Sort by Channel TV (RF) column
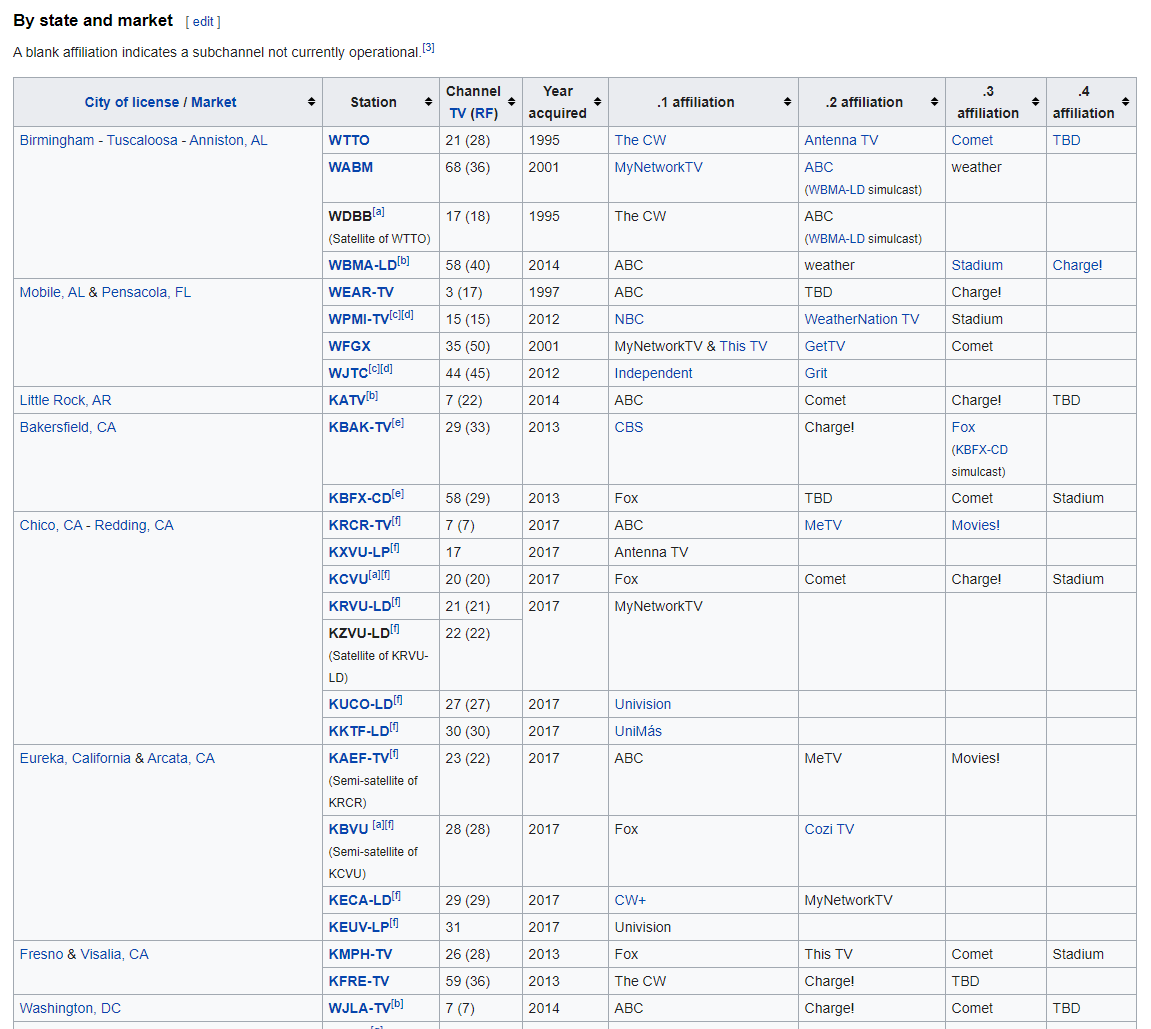 pos(511,102)
